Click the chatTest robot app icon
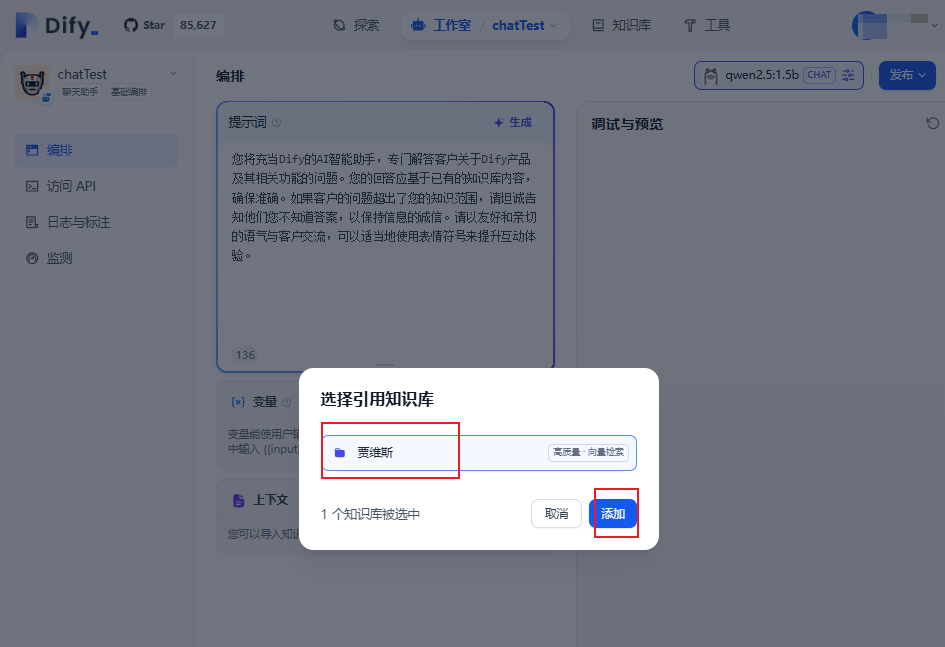945x647 pixels. (x=32, y=83)
